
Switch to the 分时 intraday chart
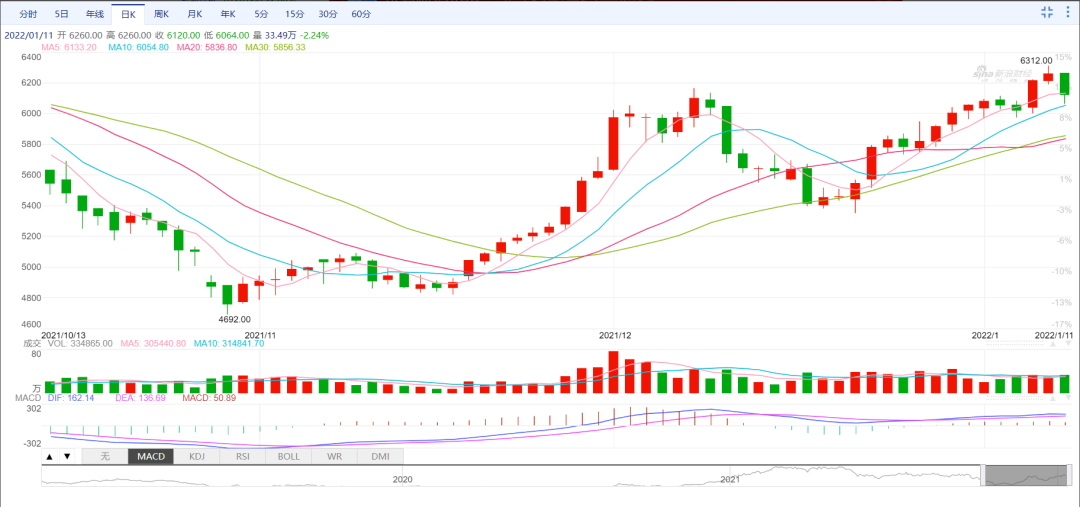click(29, 14)
